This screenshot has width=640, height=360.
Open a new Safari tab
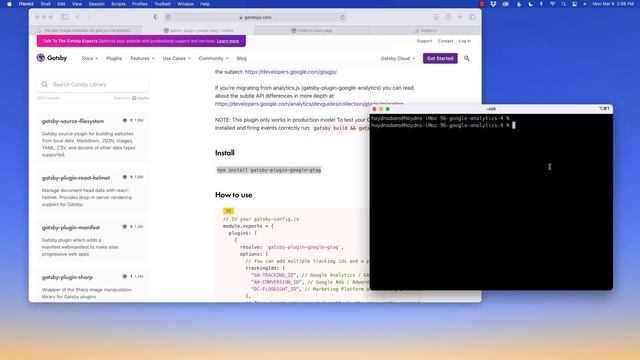click(460, 17)
